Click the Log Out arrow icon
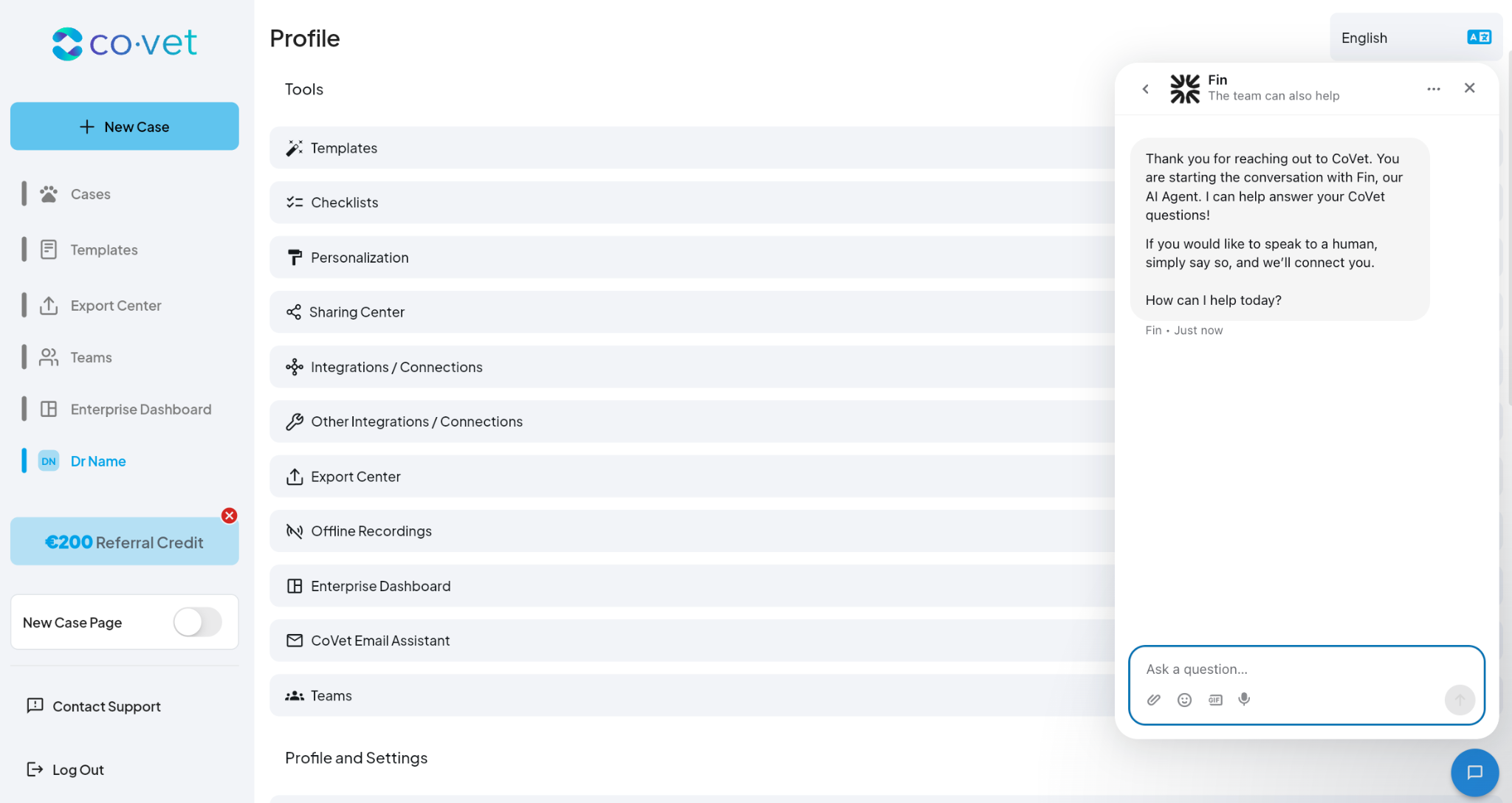The width and height of the screenshot is (1512, 803). point(35,769)
